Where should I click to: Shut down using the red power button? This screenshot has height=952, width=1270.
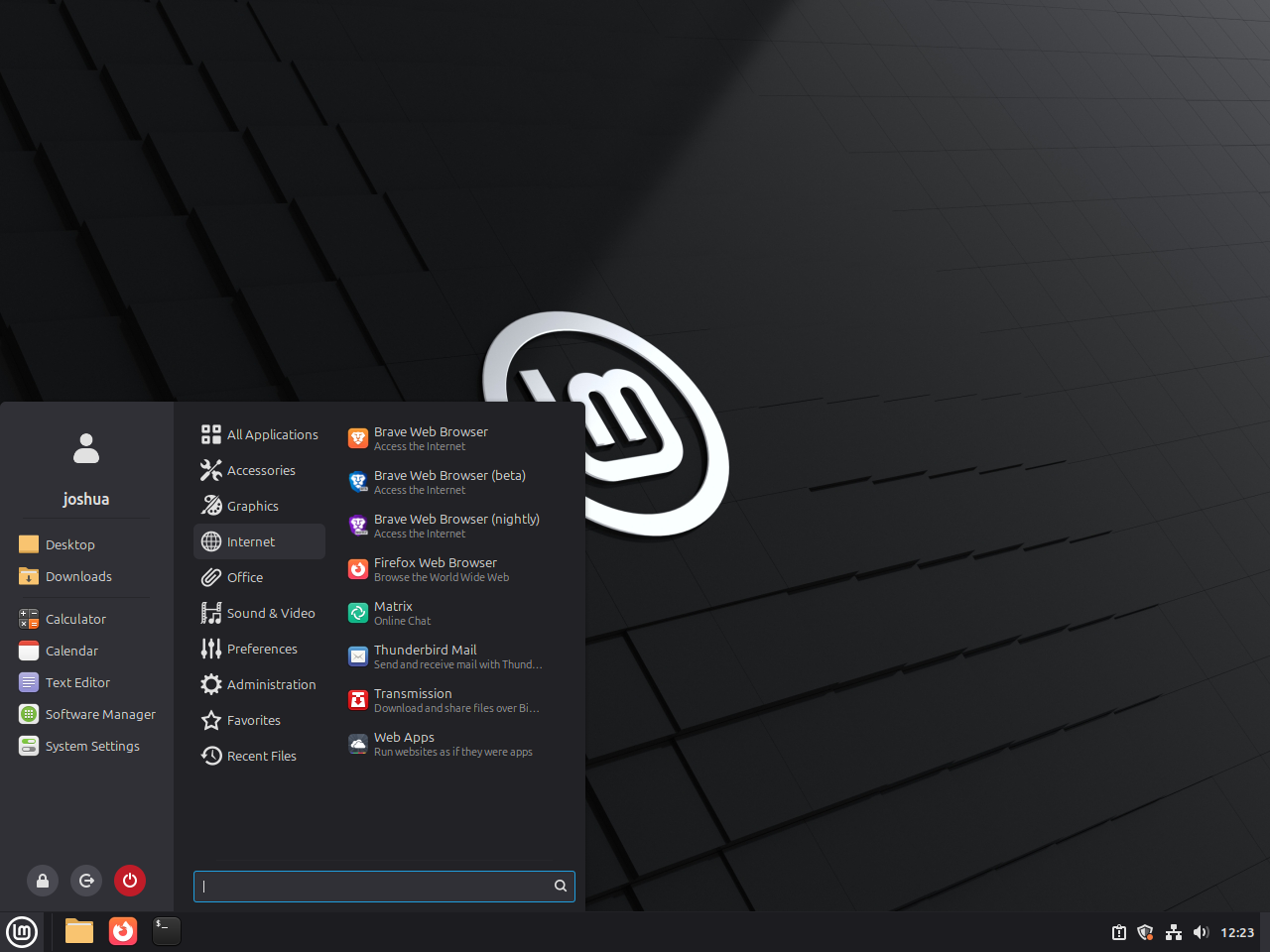tap(130, 880)
